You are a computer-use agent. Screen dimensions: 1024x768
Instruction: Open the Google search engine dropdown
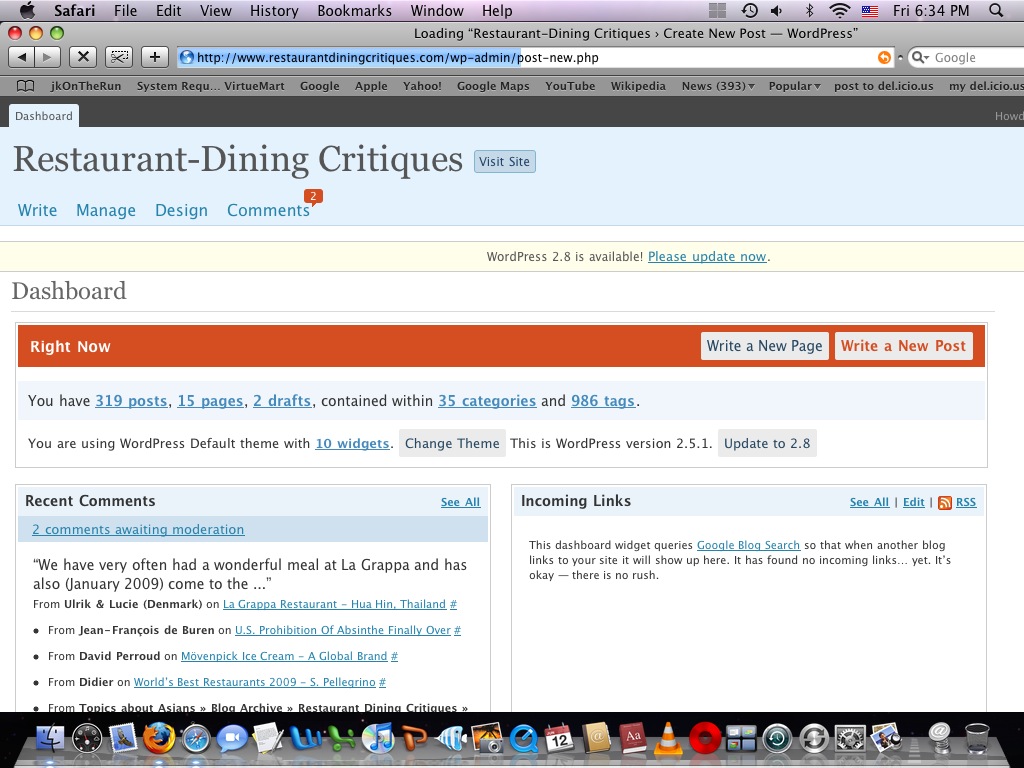[919, 58]
